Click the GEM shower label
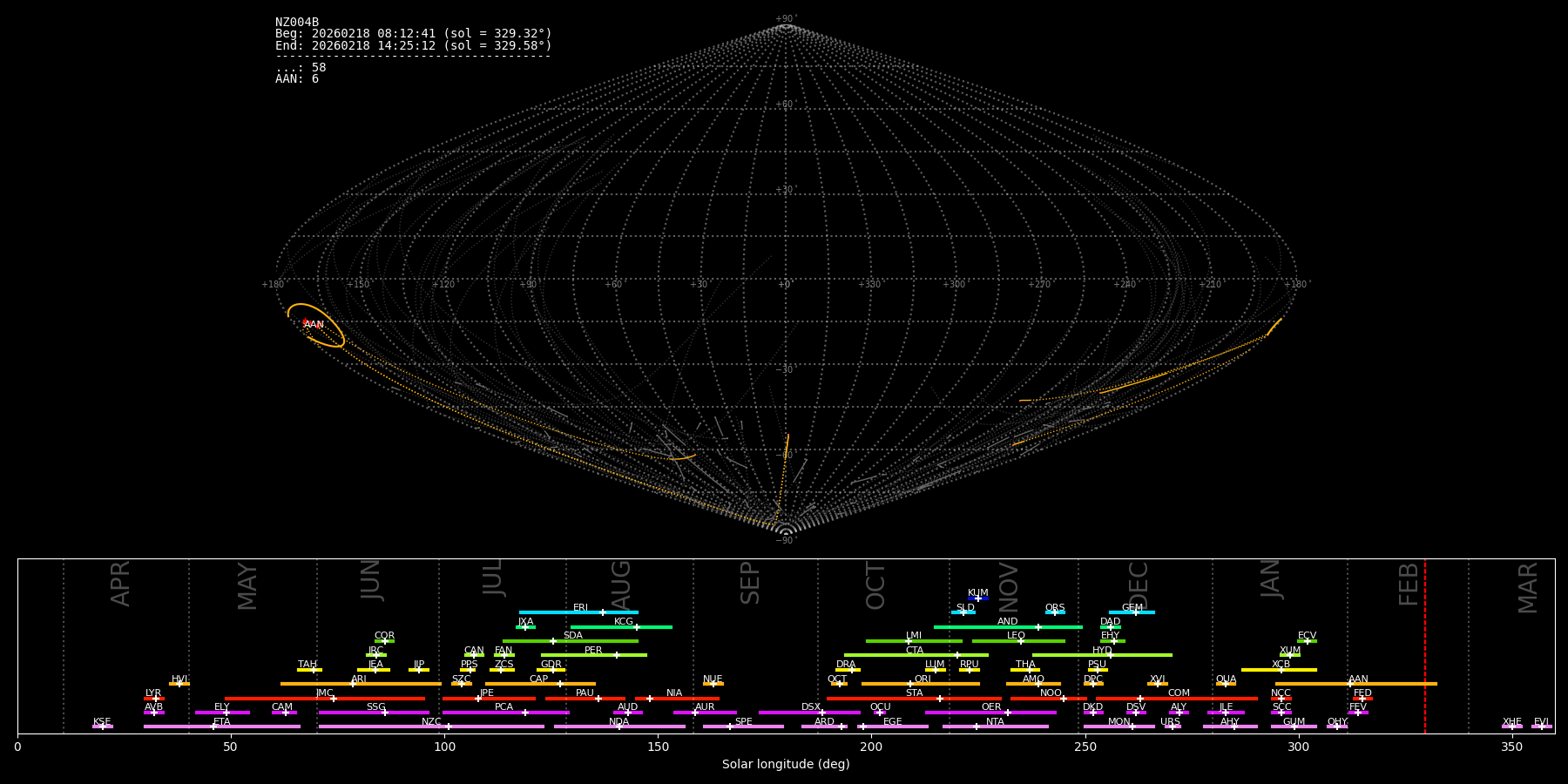This screenshot has width=1568, height=784. pos(1132,608)
